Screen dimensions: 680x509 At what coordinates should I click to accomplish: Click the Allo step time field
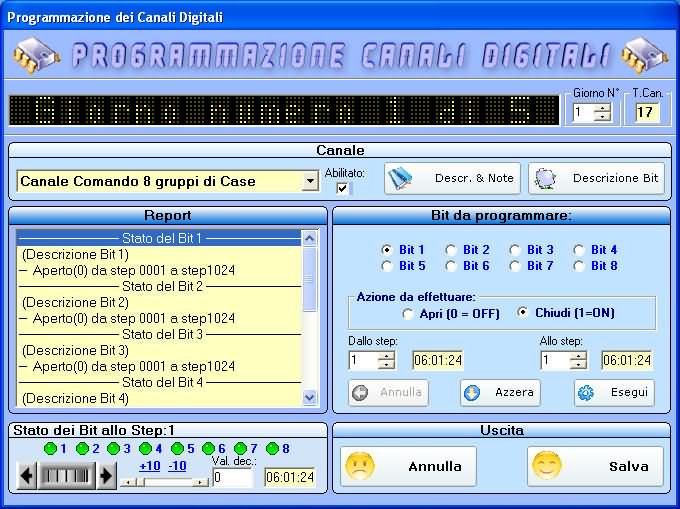pyautogui.click(x=627, y=360)
